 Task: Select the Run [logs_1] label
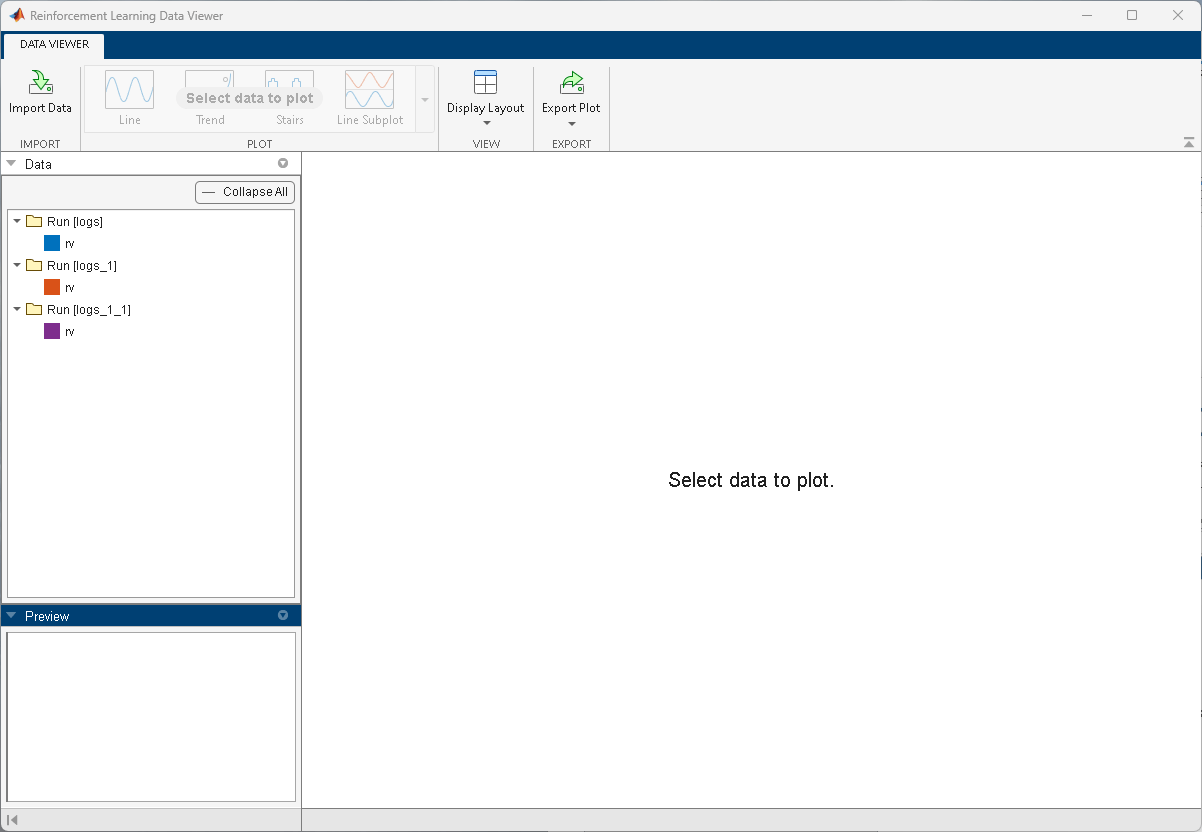click(x=82, y=266)
